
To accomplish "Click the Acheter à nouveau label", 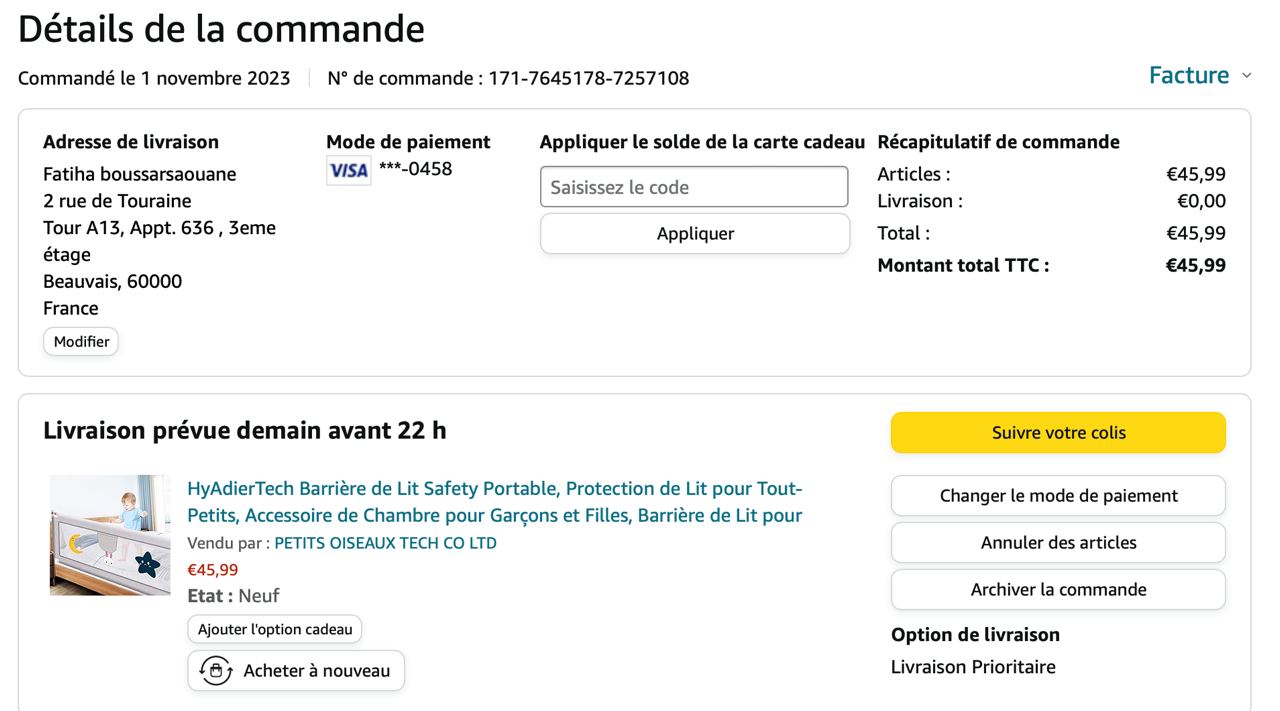I will pyautogui.click(x=316, y=671).
